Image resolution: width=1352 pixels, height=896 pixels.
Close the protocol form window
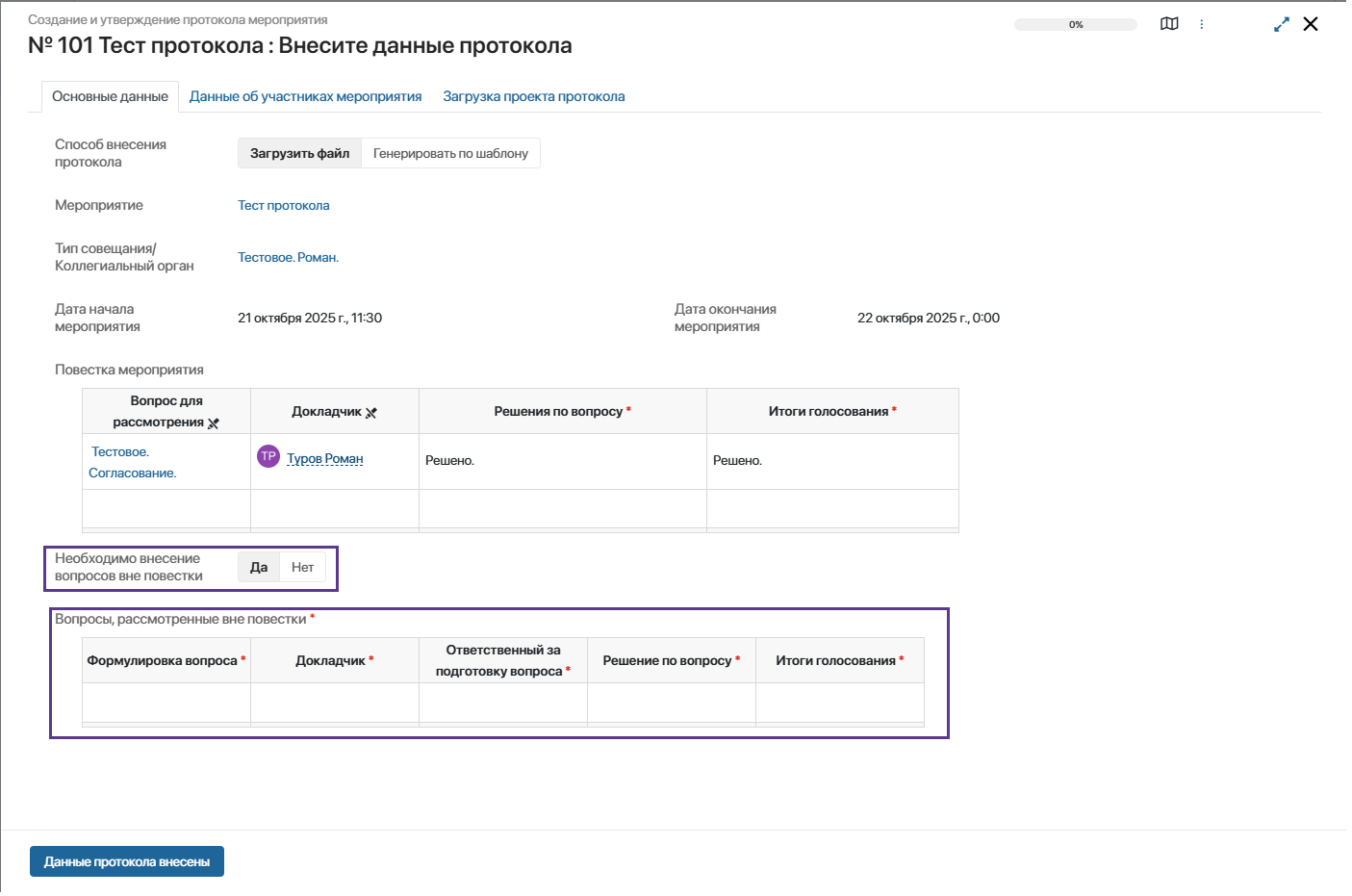(1311, 24)
